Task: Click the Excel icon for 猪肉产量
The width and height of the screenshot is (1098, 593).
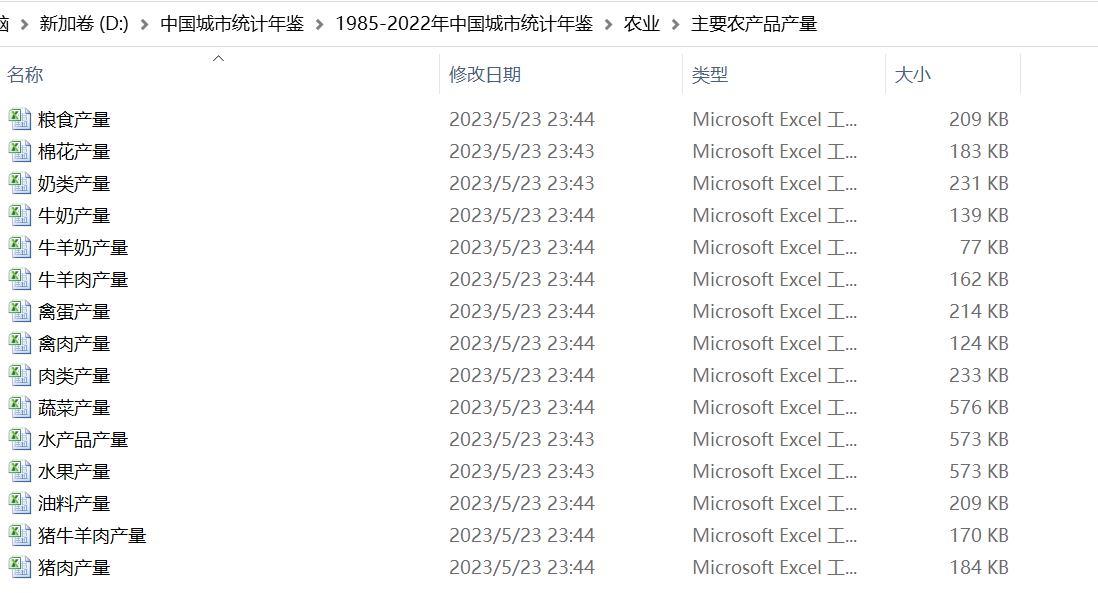Action: [20, 567]
